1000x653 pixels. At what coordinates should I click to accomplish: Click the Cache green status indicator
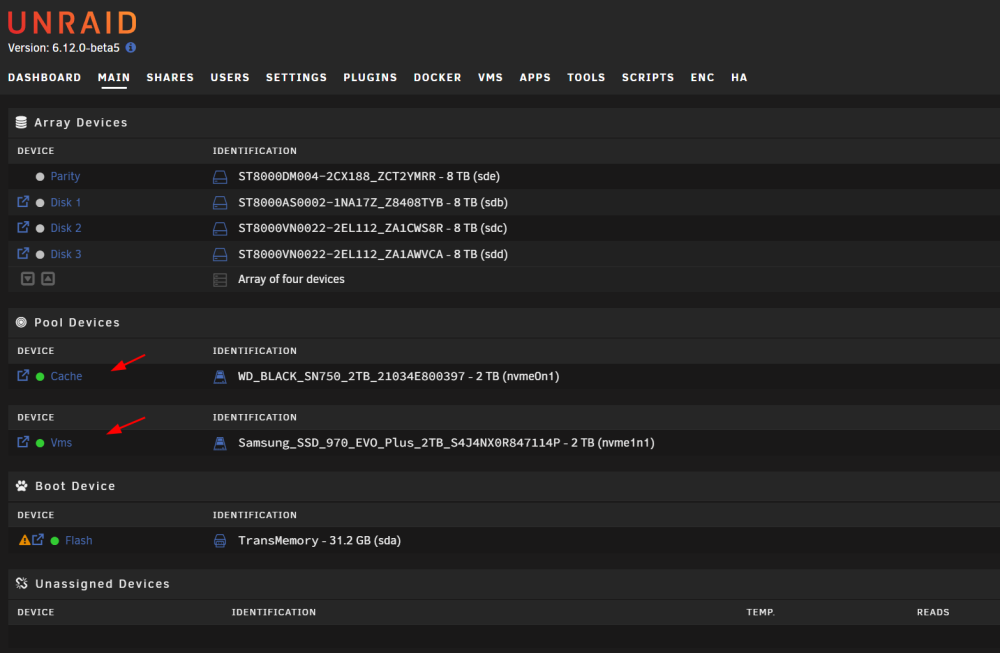[40, 377]
